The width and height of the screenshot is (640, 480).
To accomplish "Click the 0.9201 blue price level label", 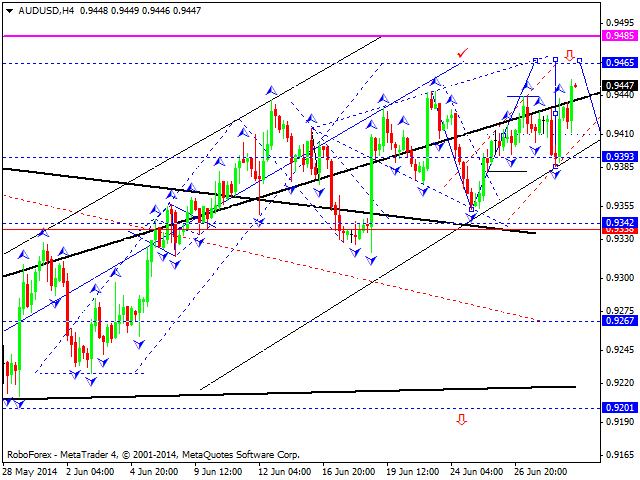I will click(x=620, y=407).
